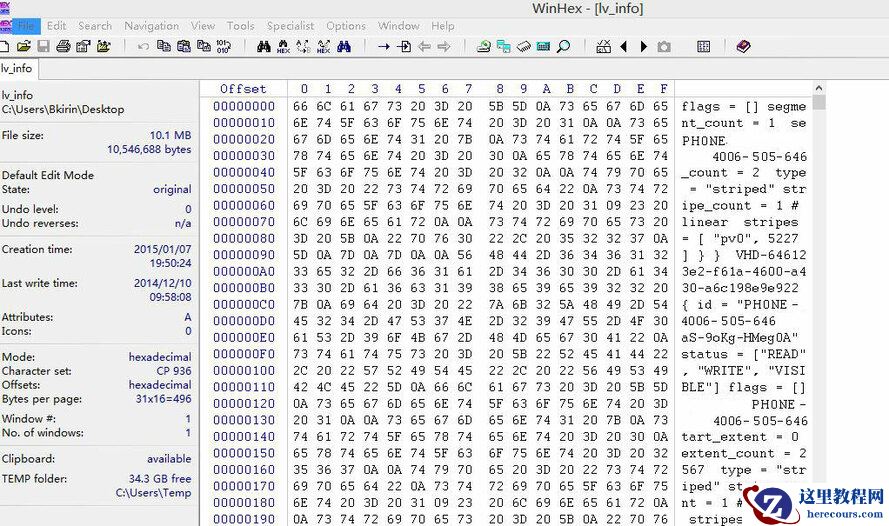
Task: Open the Options menu
Action: (x=346, y=26)
